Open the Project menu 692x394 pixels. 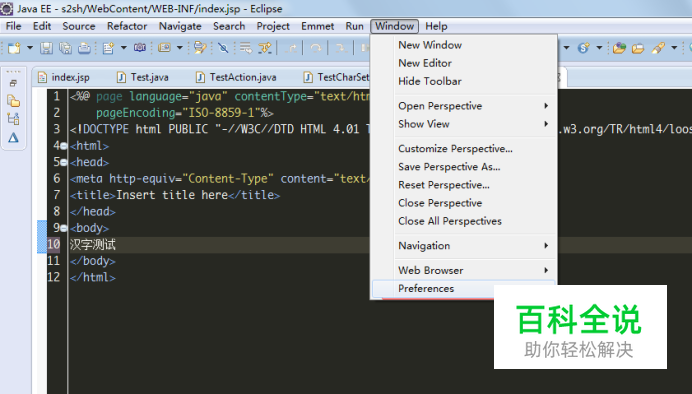(x=273, y=26)
